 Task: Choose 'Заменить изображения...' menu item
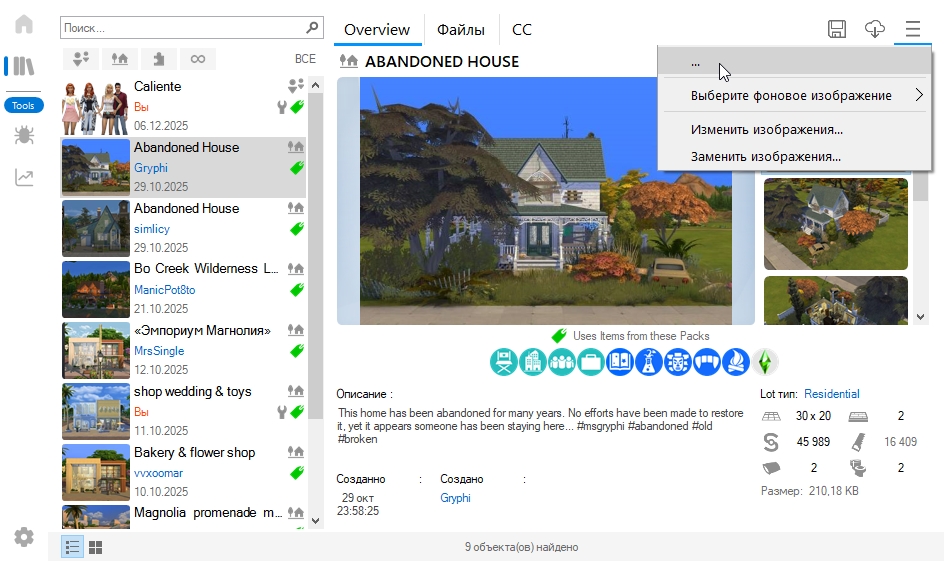(795, 157)
